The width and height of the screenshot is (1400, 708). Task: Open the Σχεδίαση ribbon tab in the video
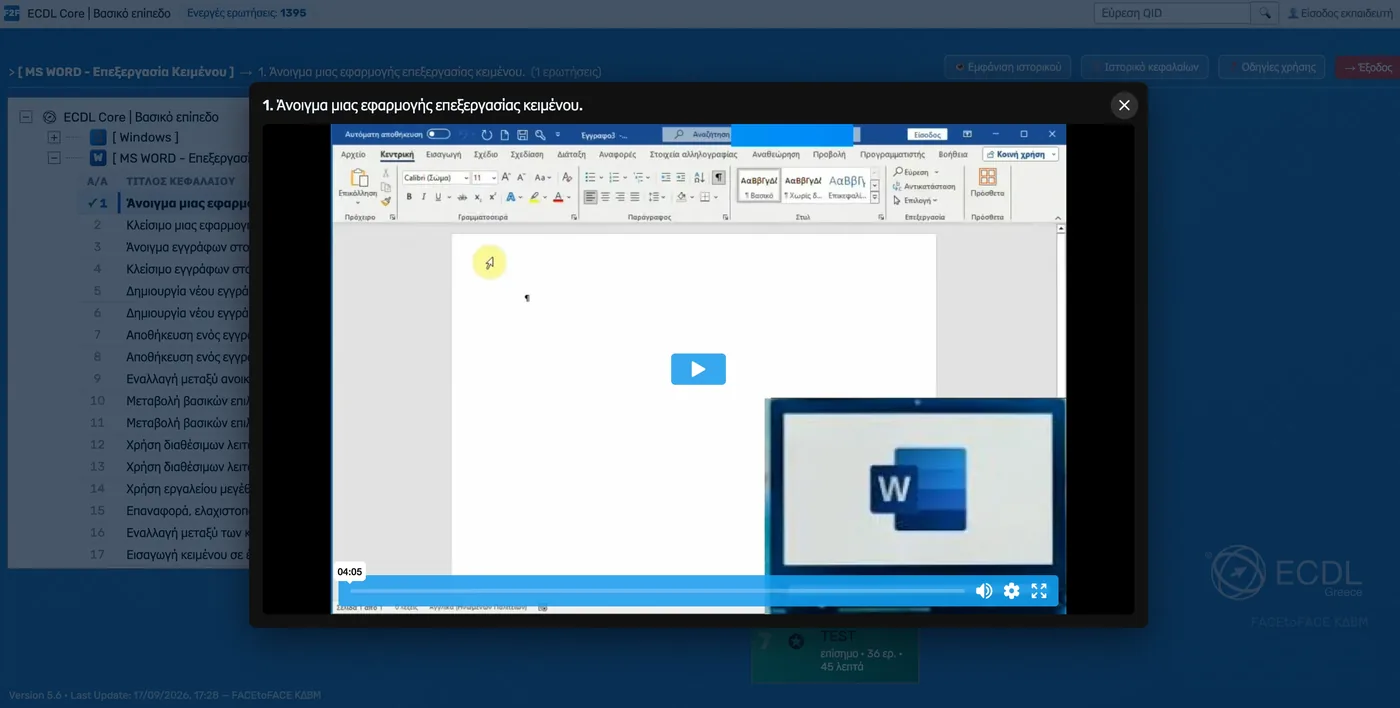tap(527, 155)
